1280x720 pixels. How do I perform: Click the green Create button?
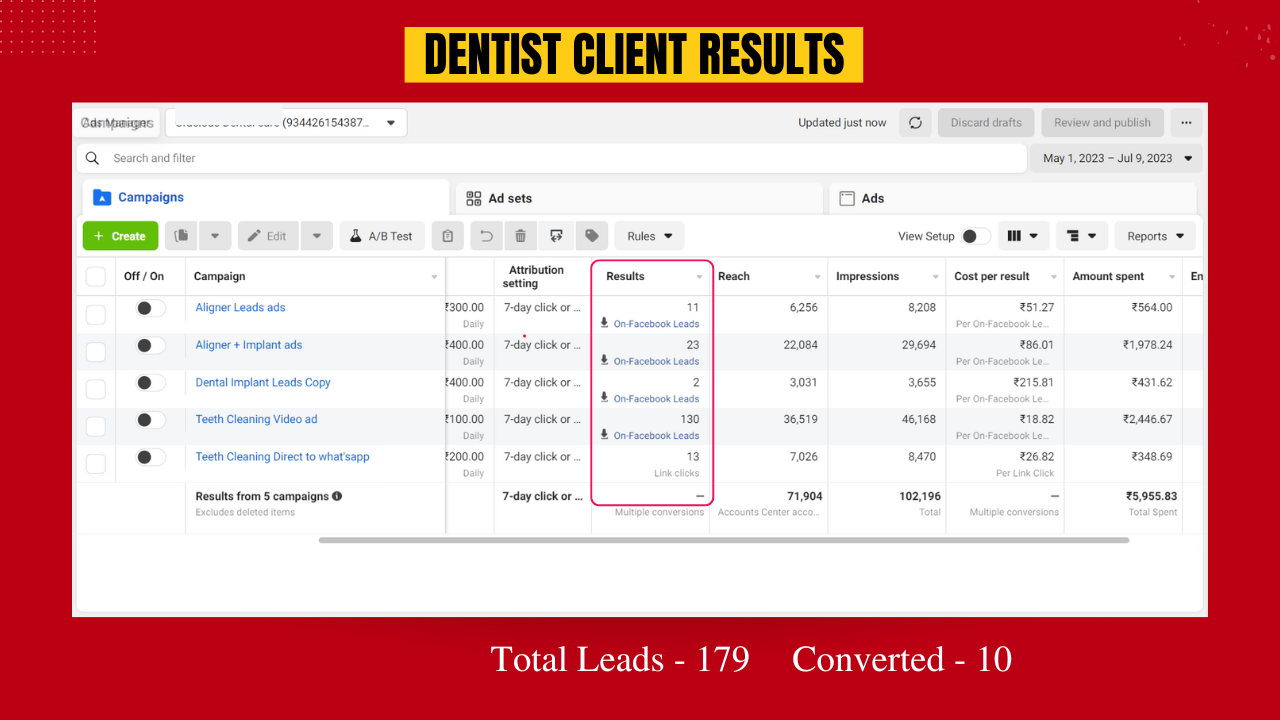(120, 236)
